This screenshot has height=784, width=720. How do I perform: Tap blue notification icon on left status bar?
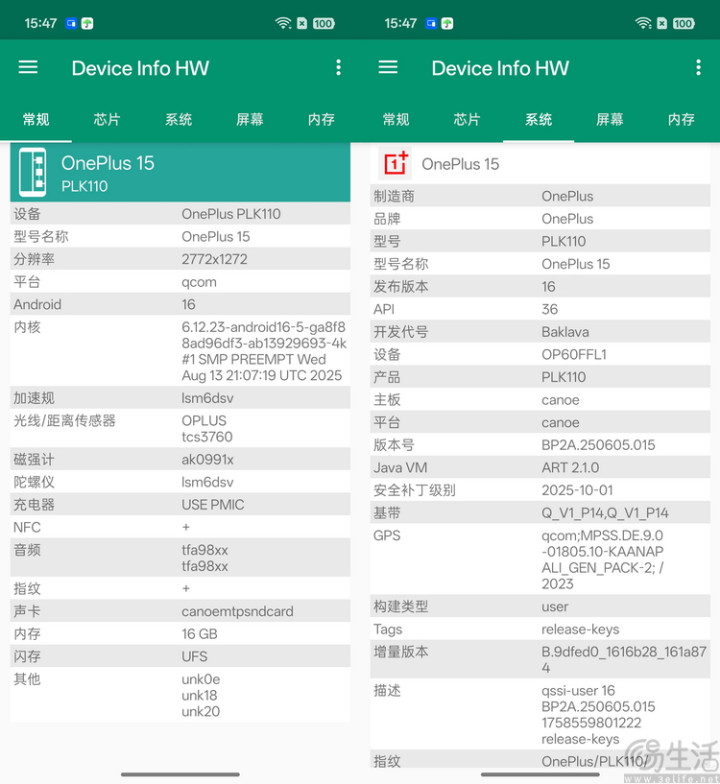coord(71,24)
